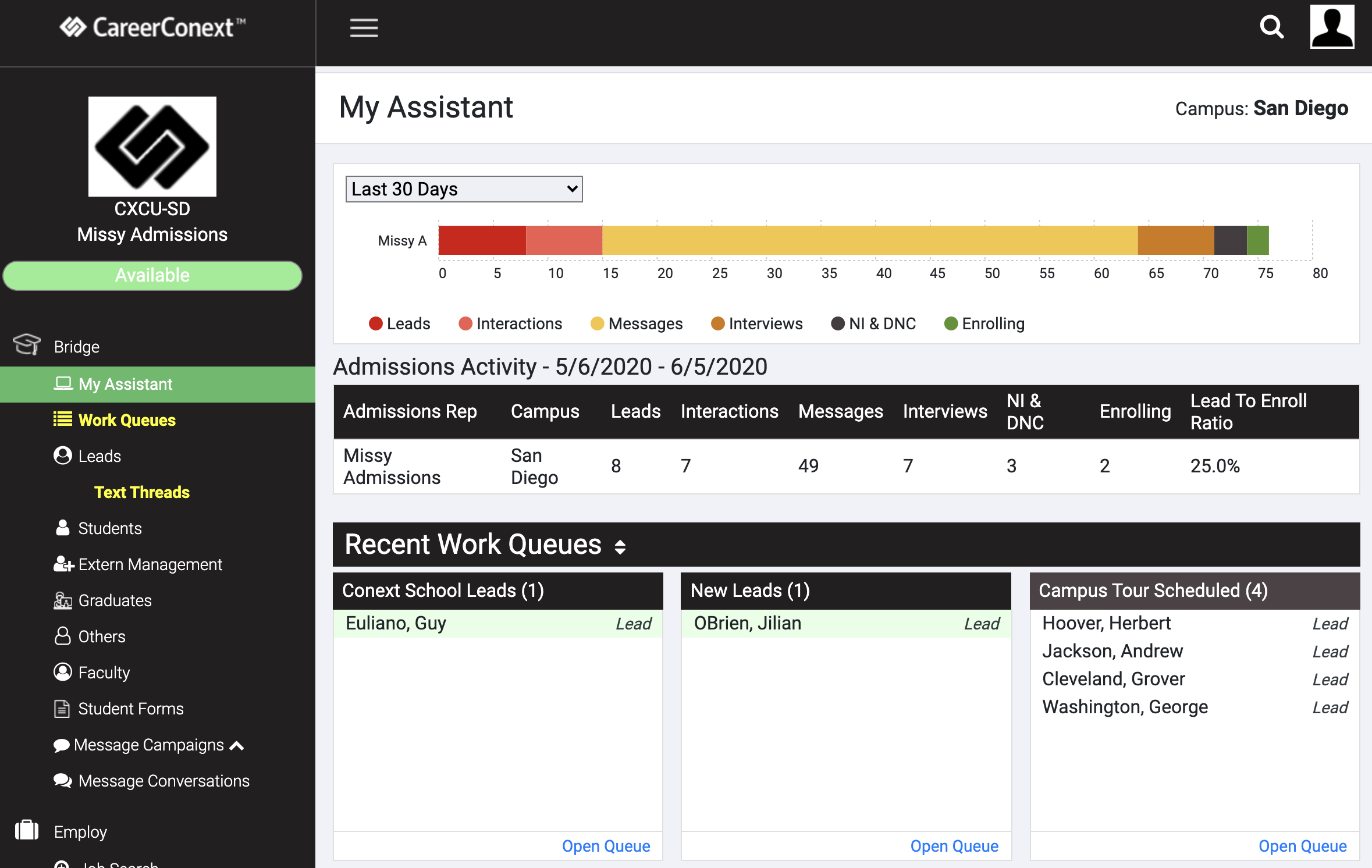Screen dimensions: 1372x868
Task: Open Message Conversations menu item
Action: 164,781
